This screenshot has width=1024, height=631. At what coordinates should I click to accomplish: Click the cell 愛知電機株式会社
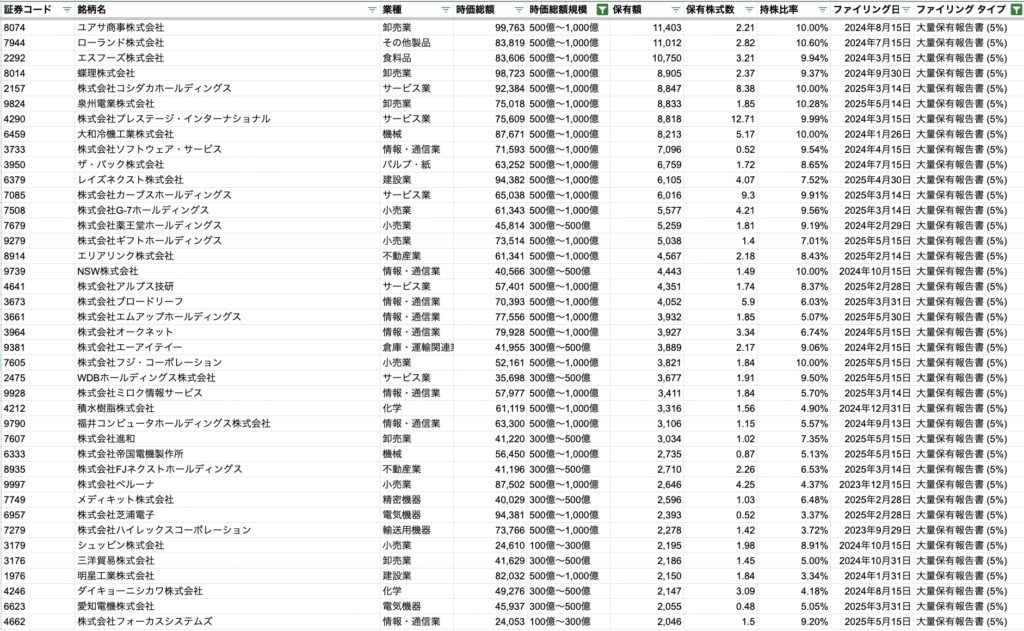tap(227, 607)
